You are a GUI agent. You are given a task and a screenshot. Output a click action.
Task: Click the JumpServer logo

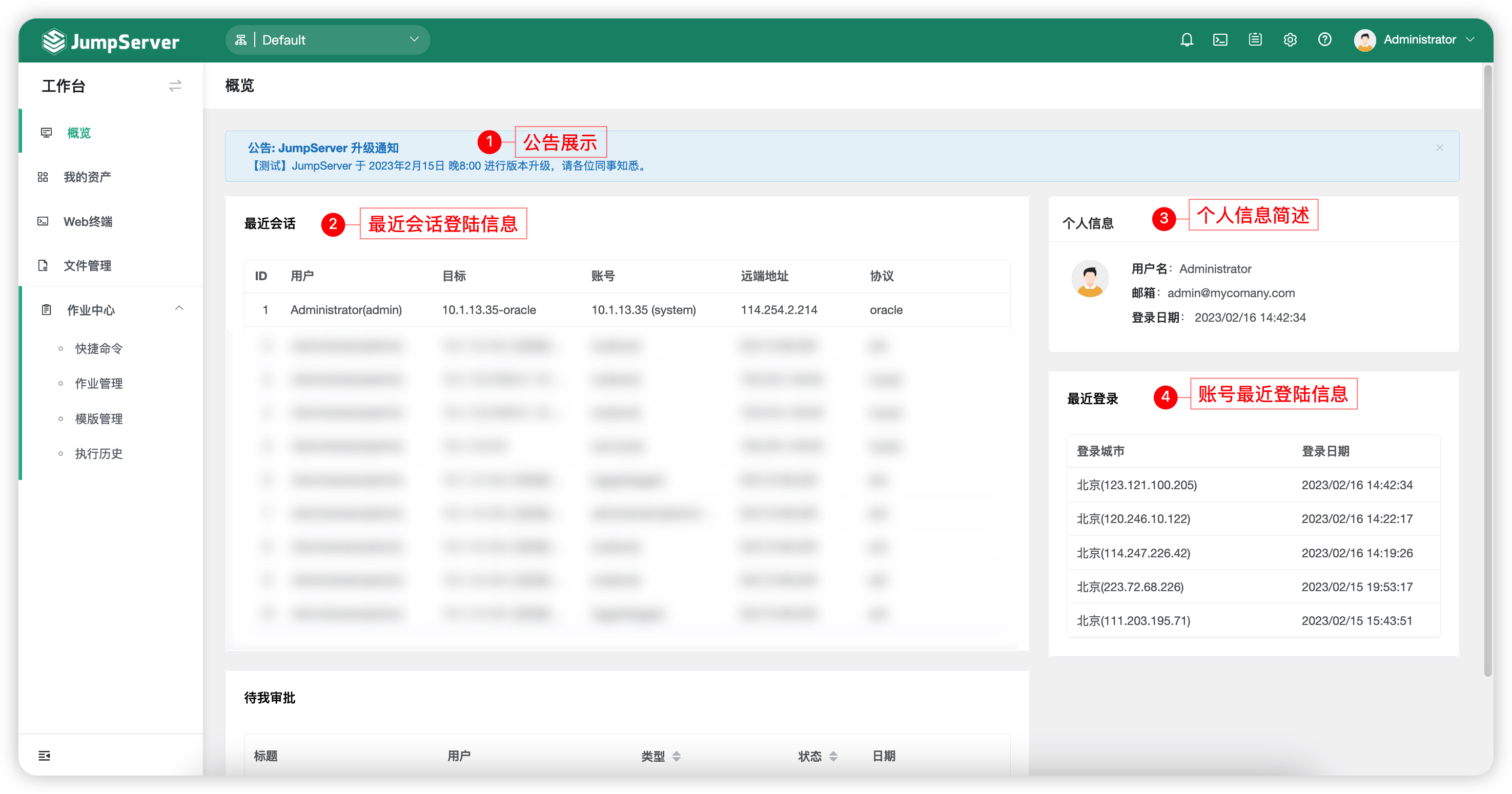click(110, 41)
